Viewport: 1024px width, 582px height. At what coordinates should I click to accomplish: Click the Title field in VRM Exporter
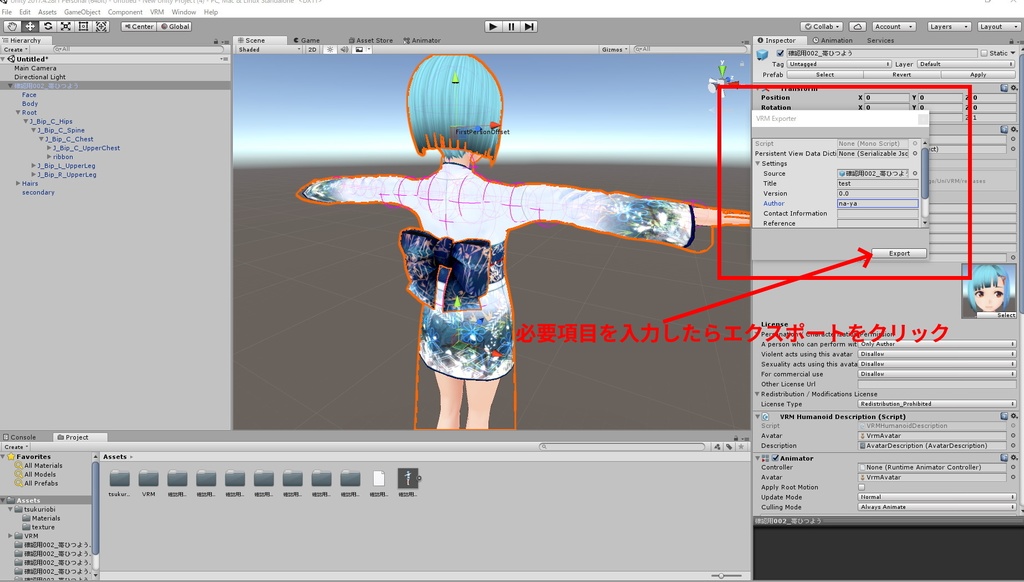pyautogui.click(x=877, y=184)
